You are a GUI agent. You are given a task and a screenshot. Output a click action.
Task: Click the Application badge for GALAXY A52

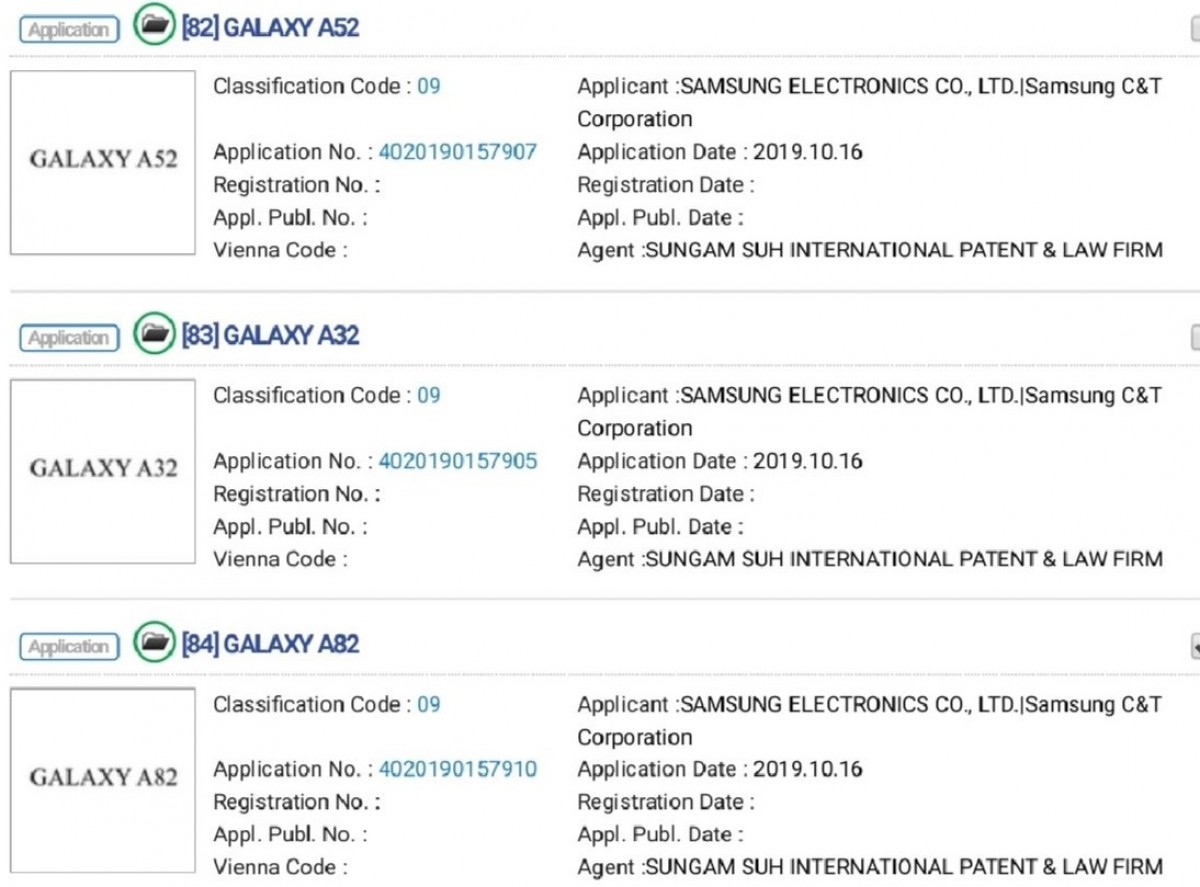tap(69, 30)
